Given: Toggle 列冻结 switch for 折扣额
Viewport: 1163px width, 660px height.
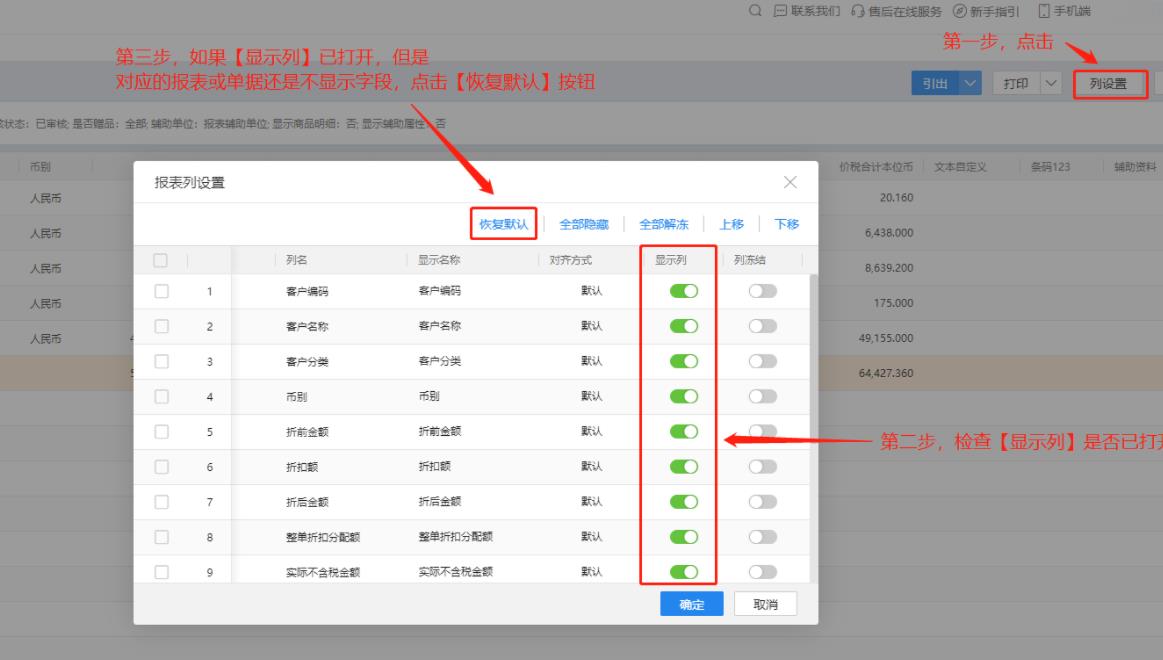Looking at the screenshot, I should [762, 466].
